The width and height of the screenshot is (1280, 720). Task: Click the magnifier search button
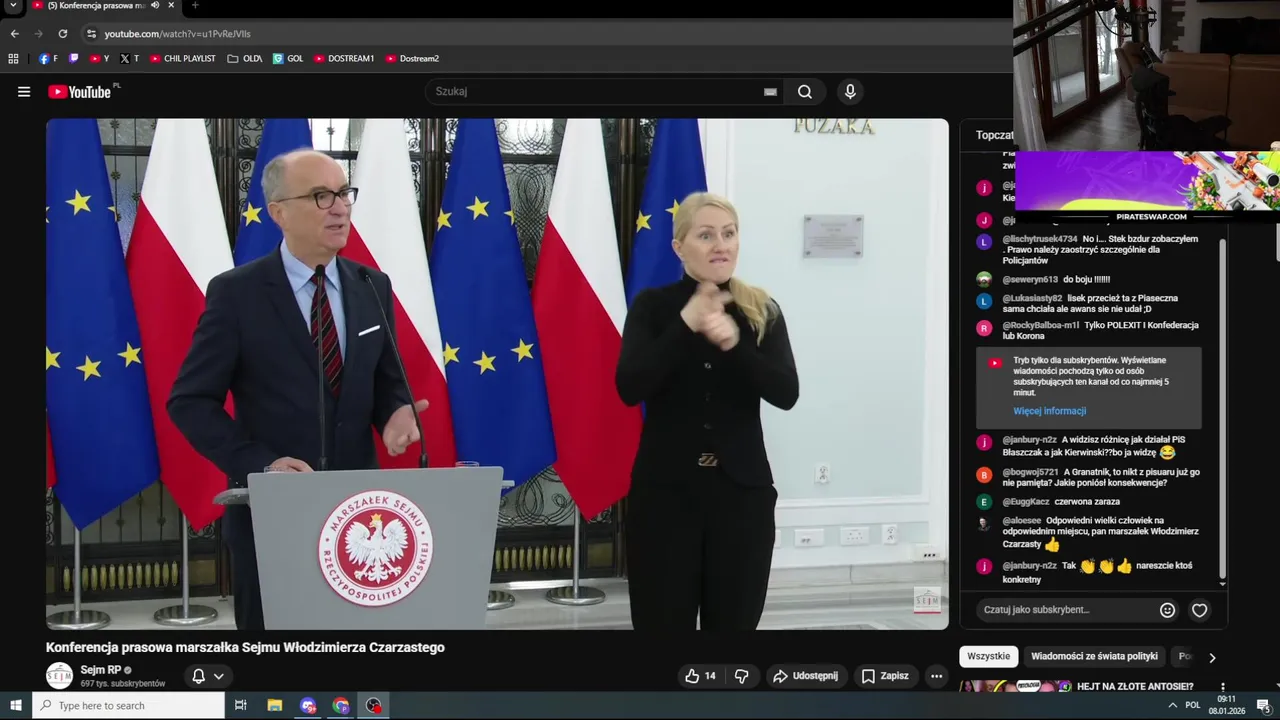tap(805, 92)
